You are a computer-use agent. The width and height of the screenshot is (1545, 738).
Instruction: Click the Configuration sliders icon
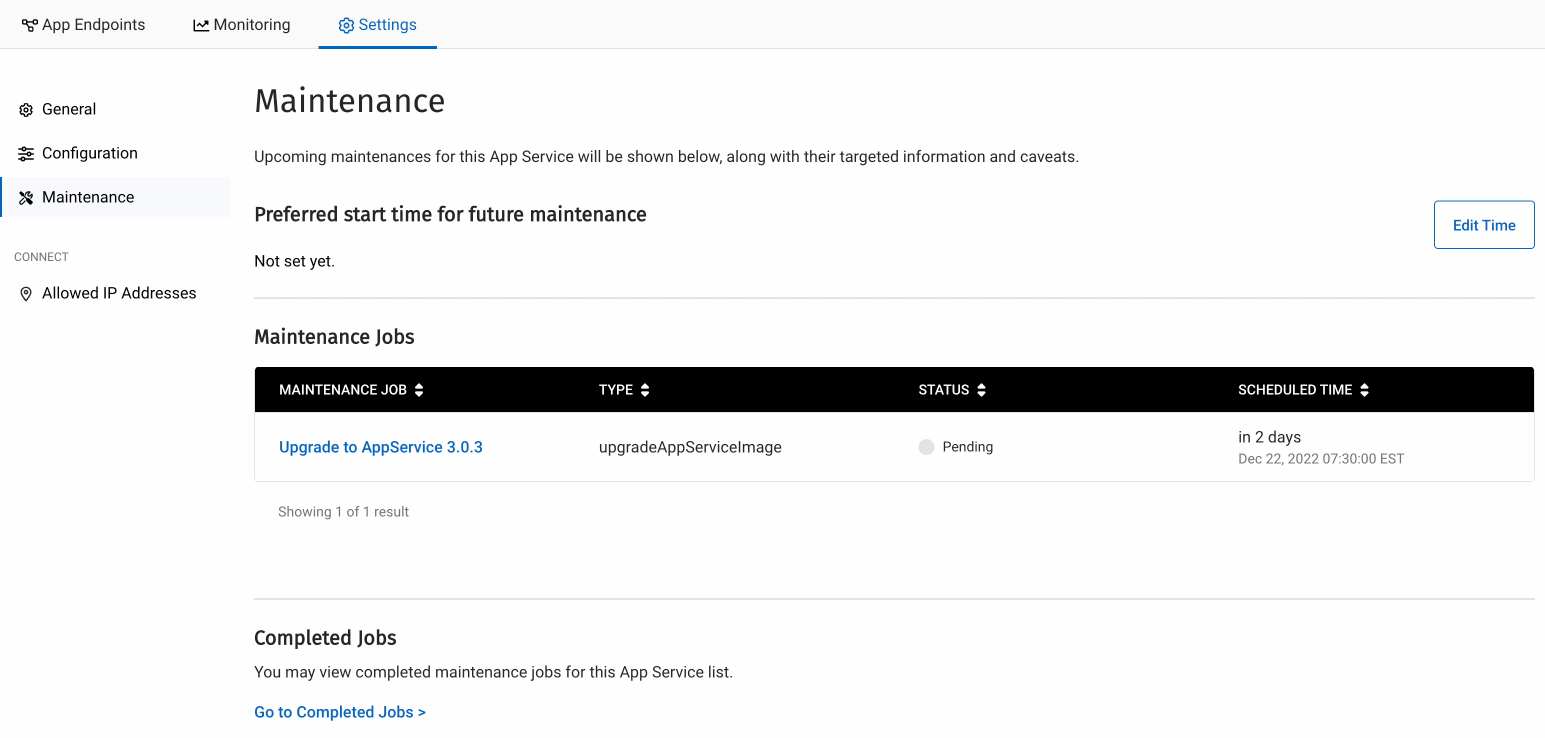(26, 154)
